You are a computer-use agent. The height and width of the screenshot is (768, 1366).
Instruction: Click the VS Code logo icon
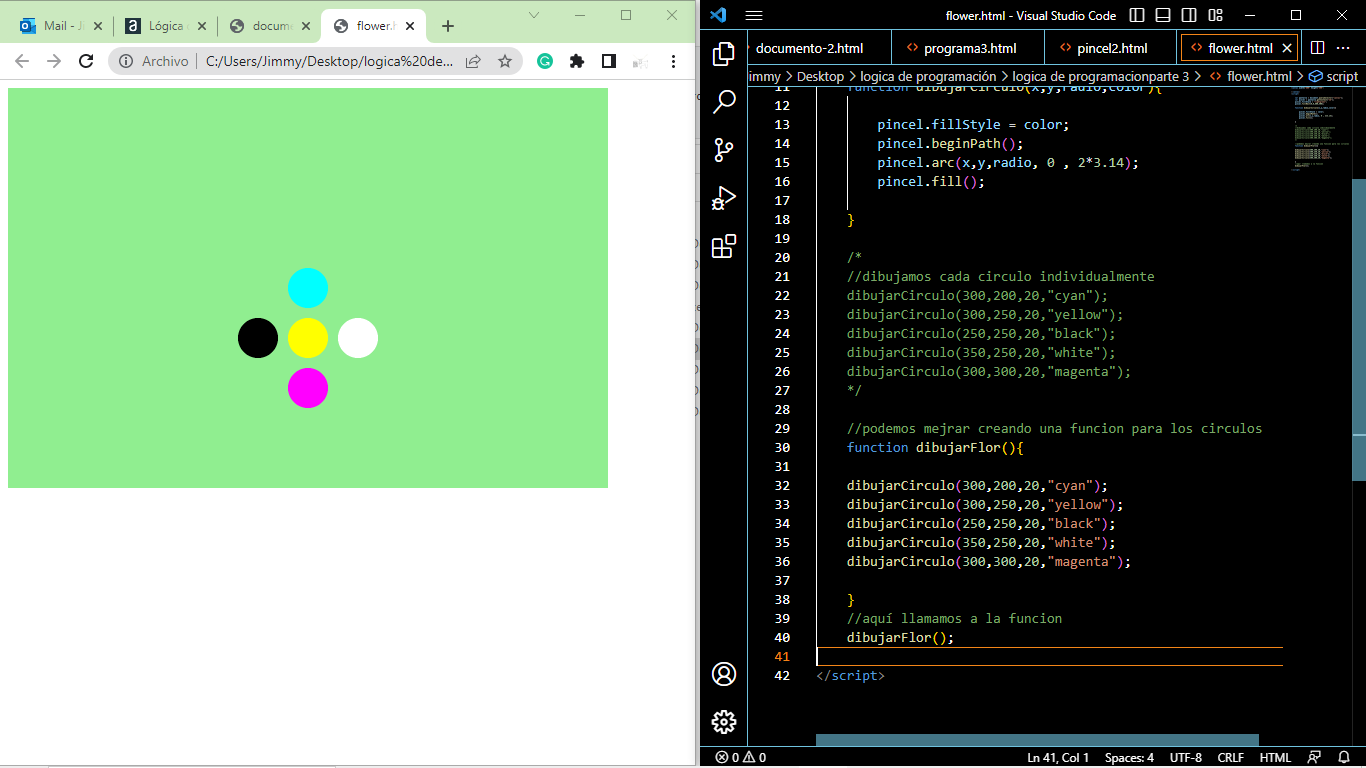pos(718,15)
